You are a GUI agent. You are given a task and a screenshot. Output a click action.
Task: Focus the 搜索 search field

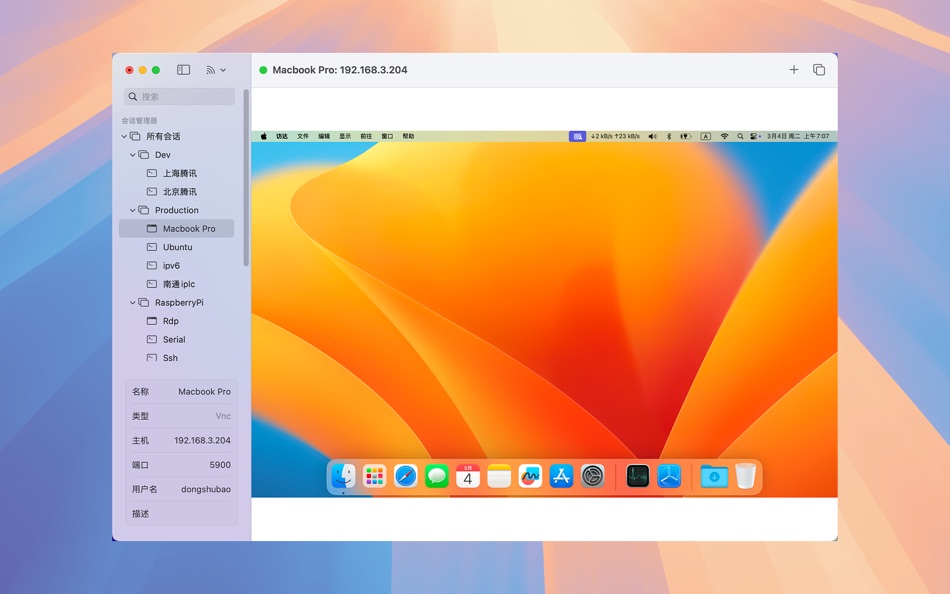pos(179,96)
